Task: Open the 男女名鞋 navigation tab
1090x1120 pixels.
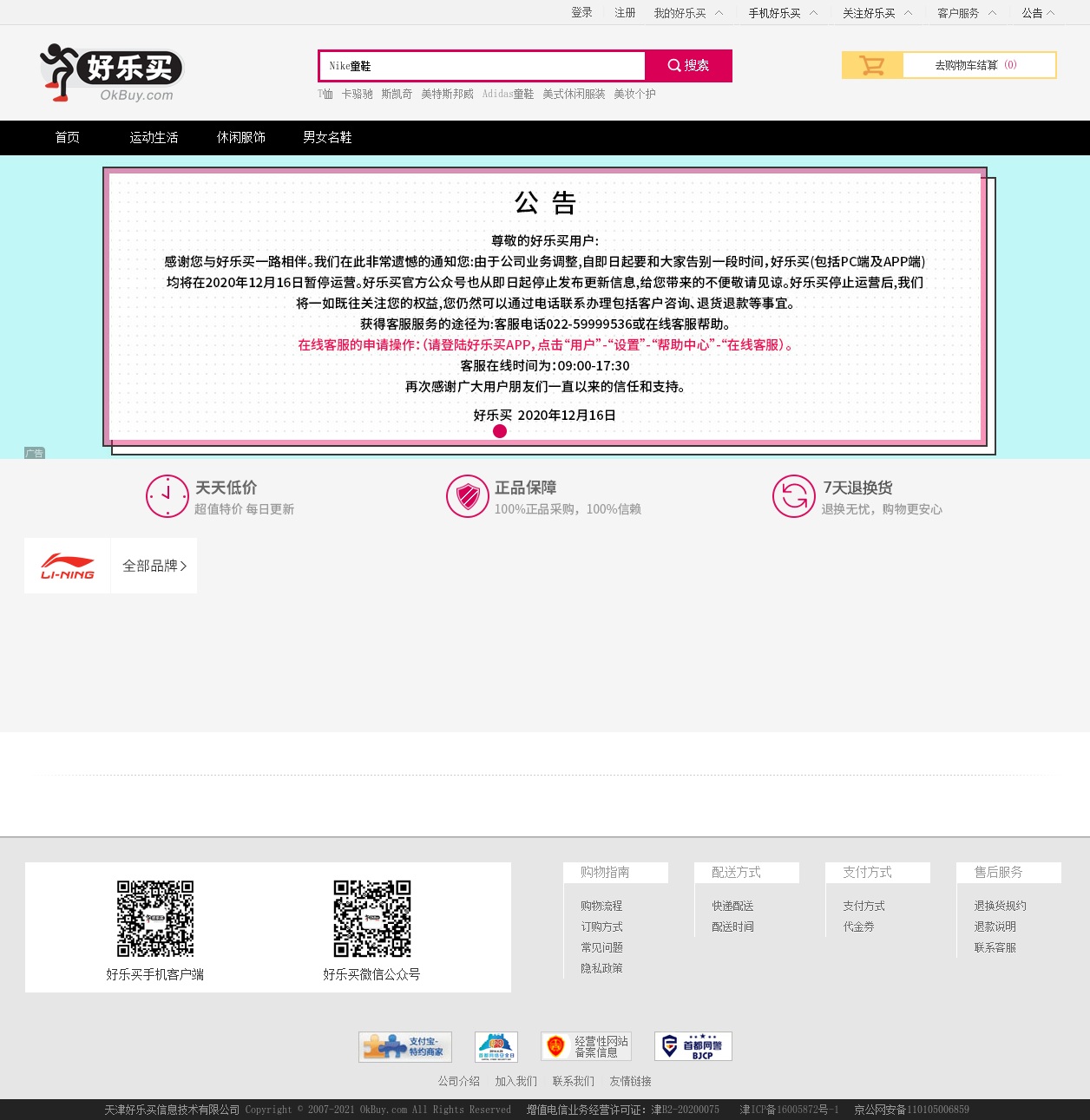Action: (328, 137)
